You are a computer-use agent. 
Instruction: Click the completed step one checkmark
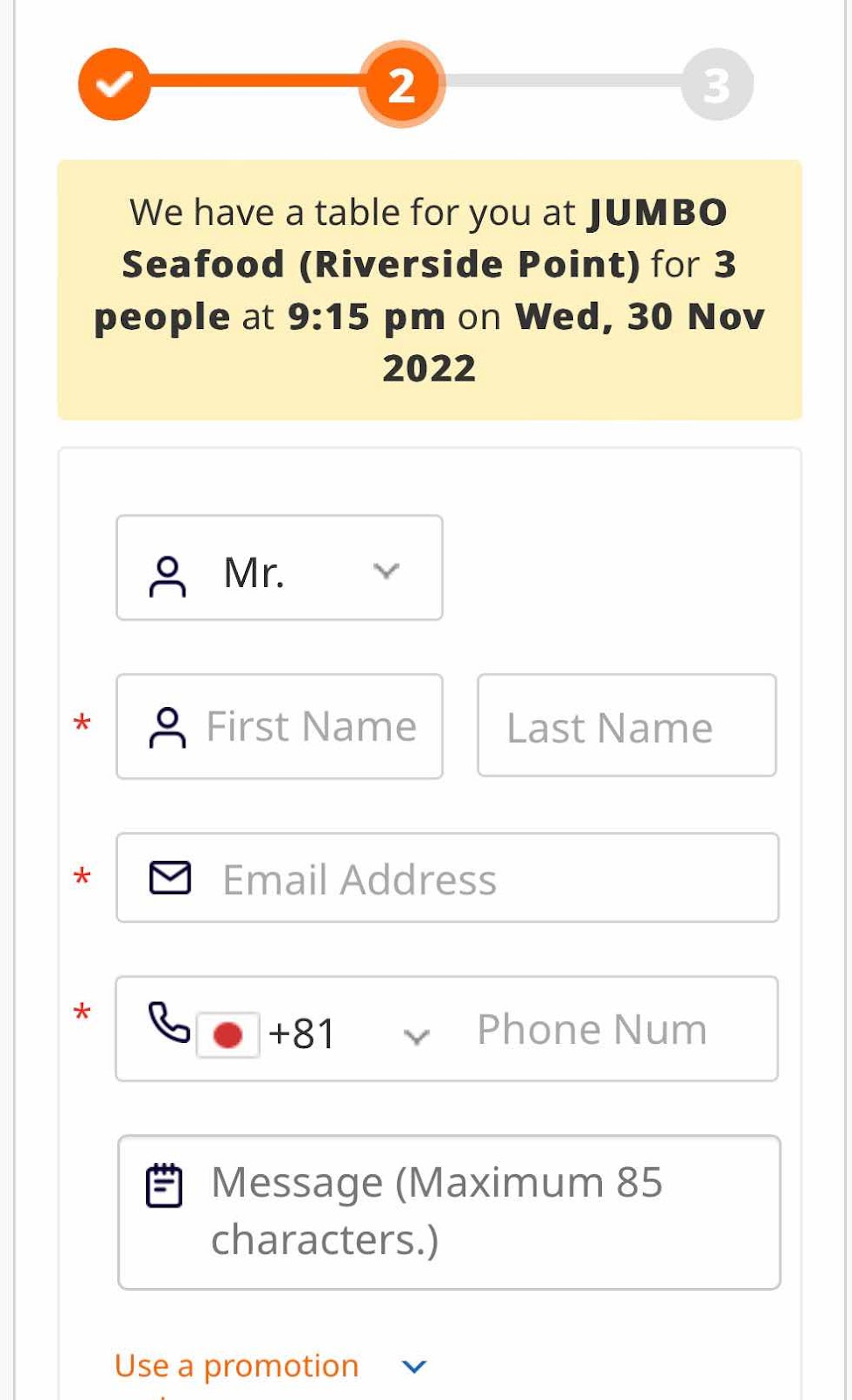[115, 84]
